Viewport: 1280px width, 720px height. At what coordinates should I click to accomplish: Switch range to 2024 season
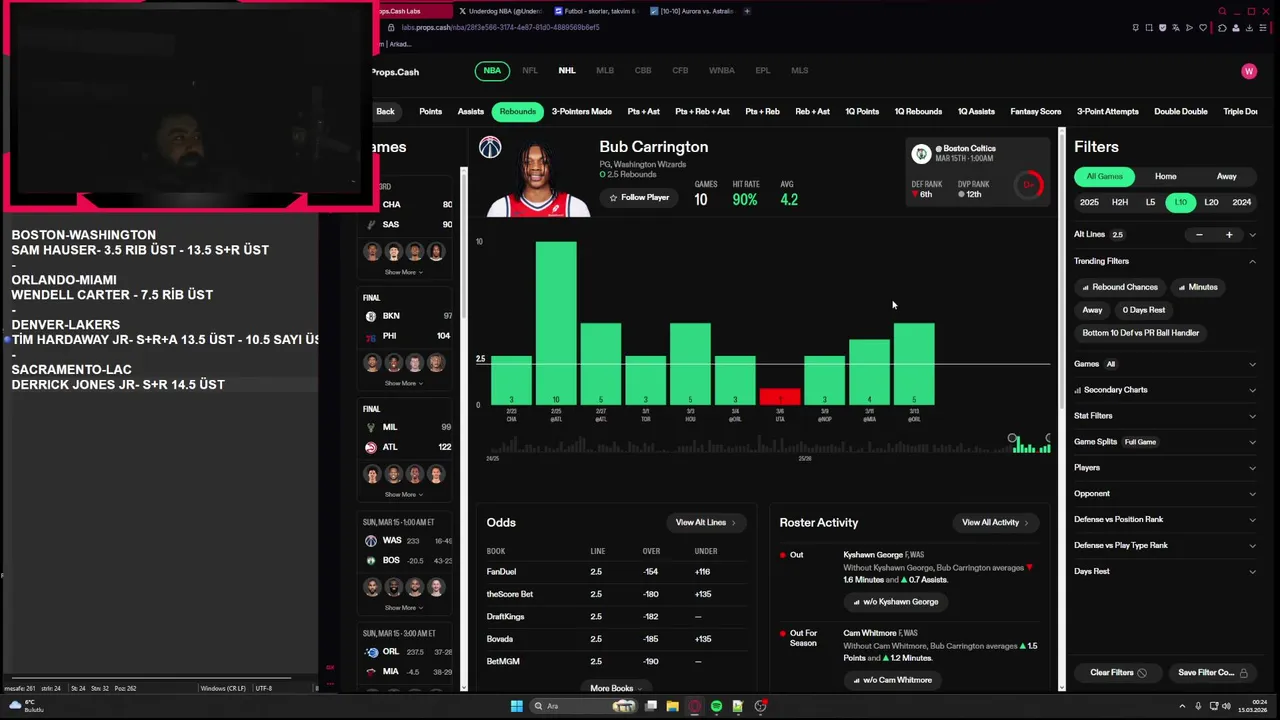point(1242,202)
